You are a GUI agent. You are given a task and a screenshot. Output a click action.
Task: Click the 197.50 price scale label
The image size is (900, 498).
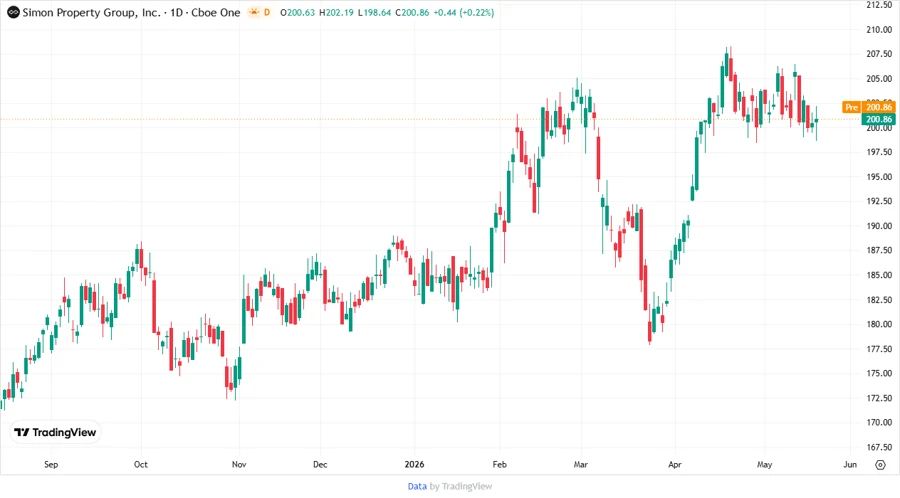tap(879, 152)
